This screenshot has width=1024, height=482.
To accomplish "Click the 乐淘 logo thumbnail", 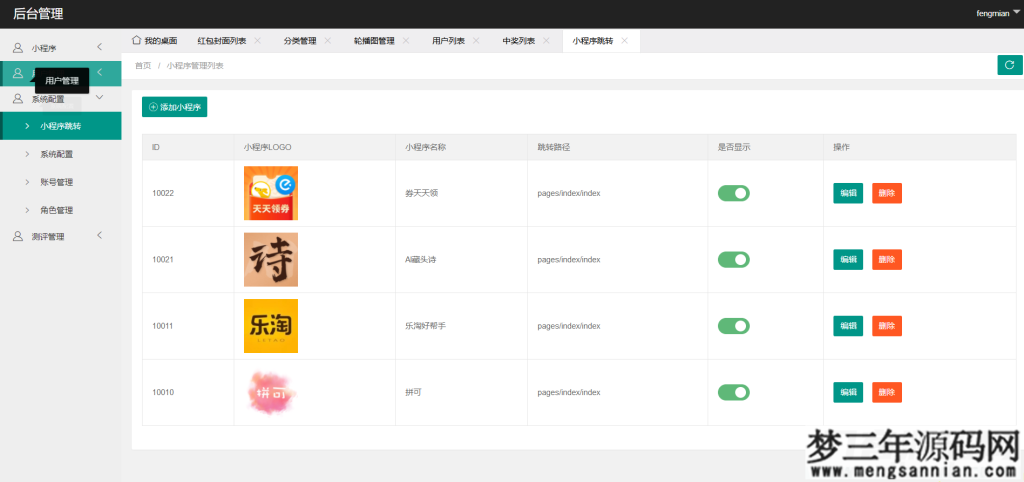I will (271, 326).
